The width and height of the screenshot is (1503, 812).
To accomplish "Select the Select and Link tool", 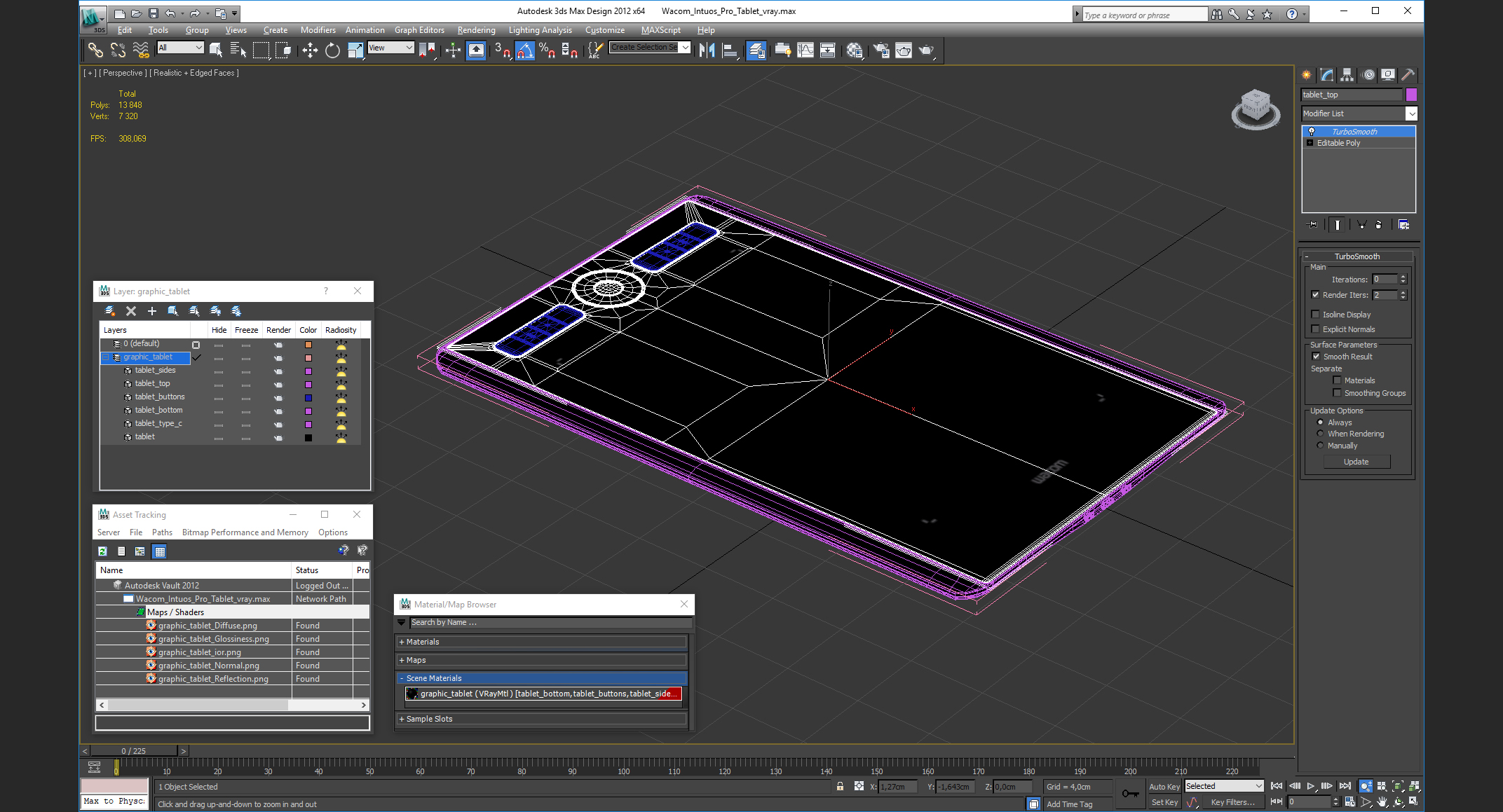I will point(95,50).
